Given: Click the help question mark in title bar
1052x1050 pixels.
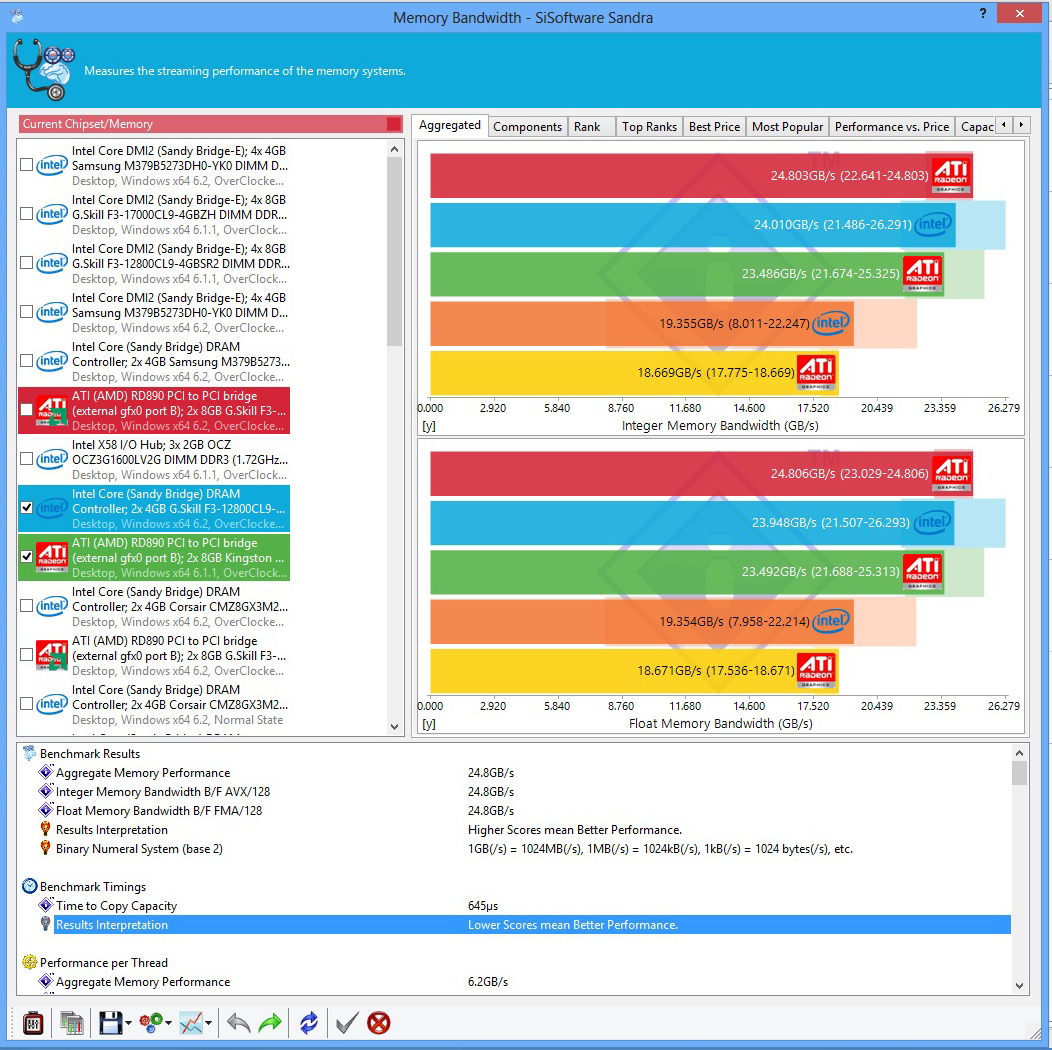Looking at the screenshot, I should pos(982,13).
